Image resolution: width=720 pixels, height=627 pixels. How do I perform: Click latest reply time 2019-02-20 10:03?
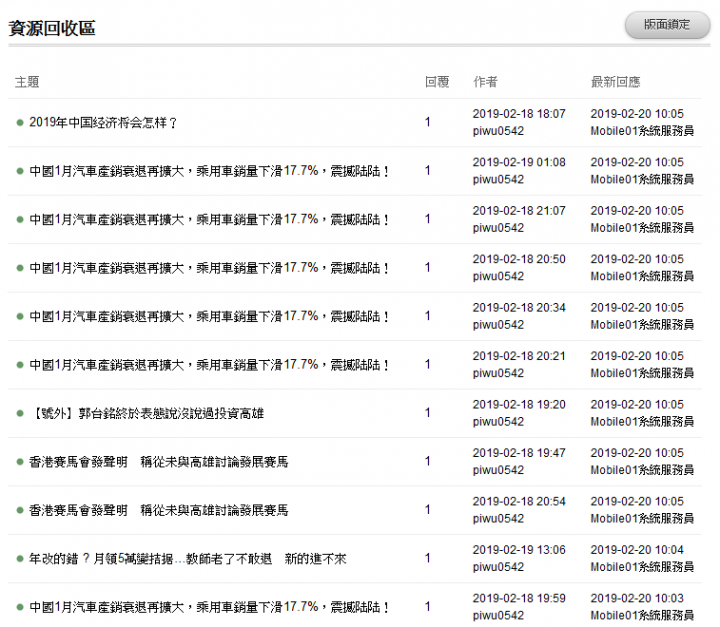tap(637, 598)
